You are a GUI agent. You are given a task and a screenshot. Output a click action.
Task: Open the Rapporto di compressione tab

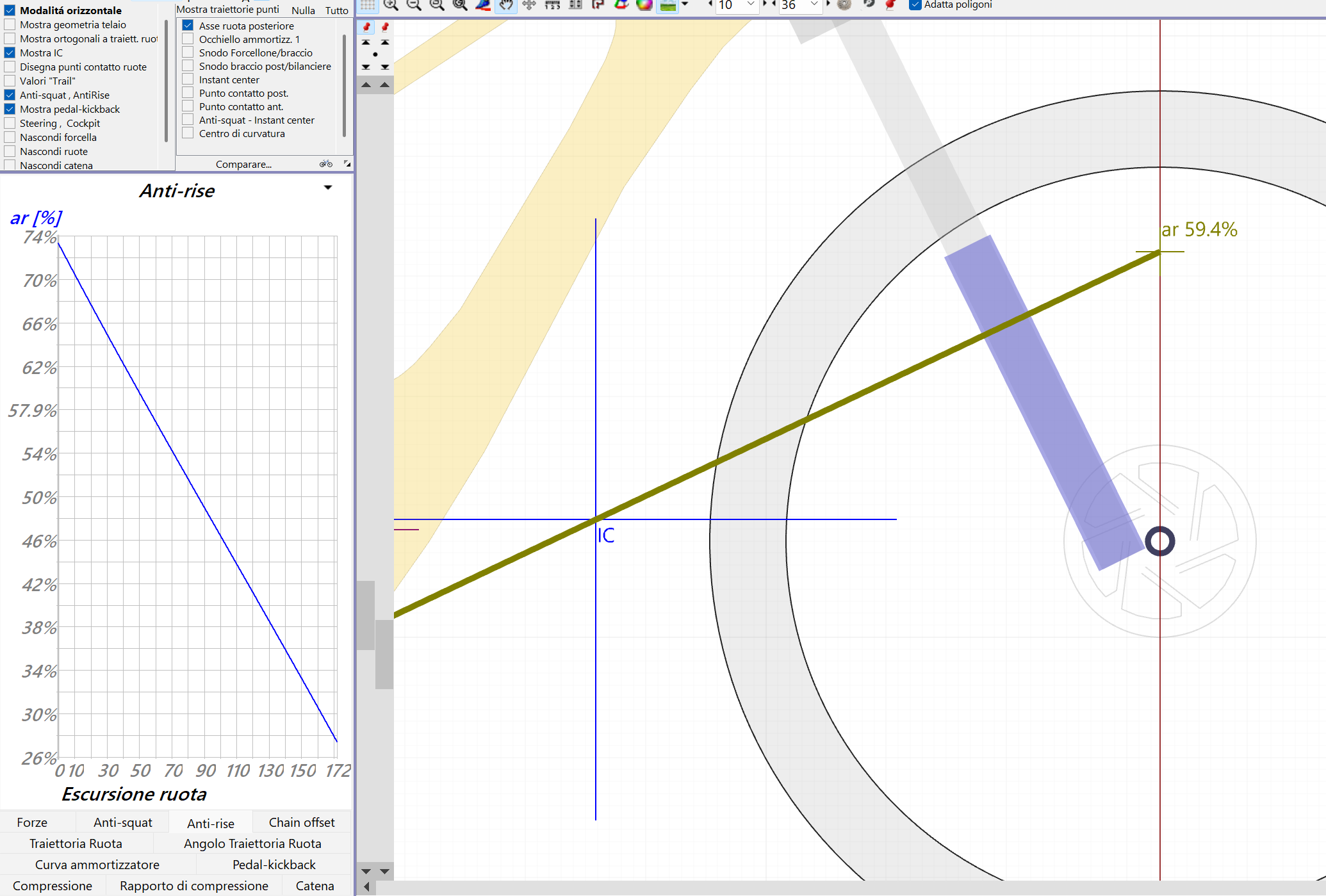(x=194, y=886)
